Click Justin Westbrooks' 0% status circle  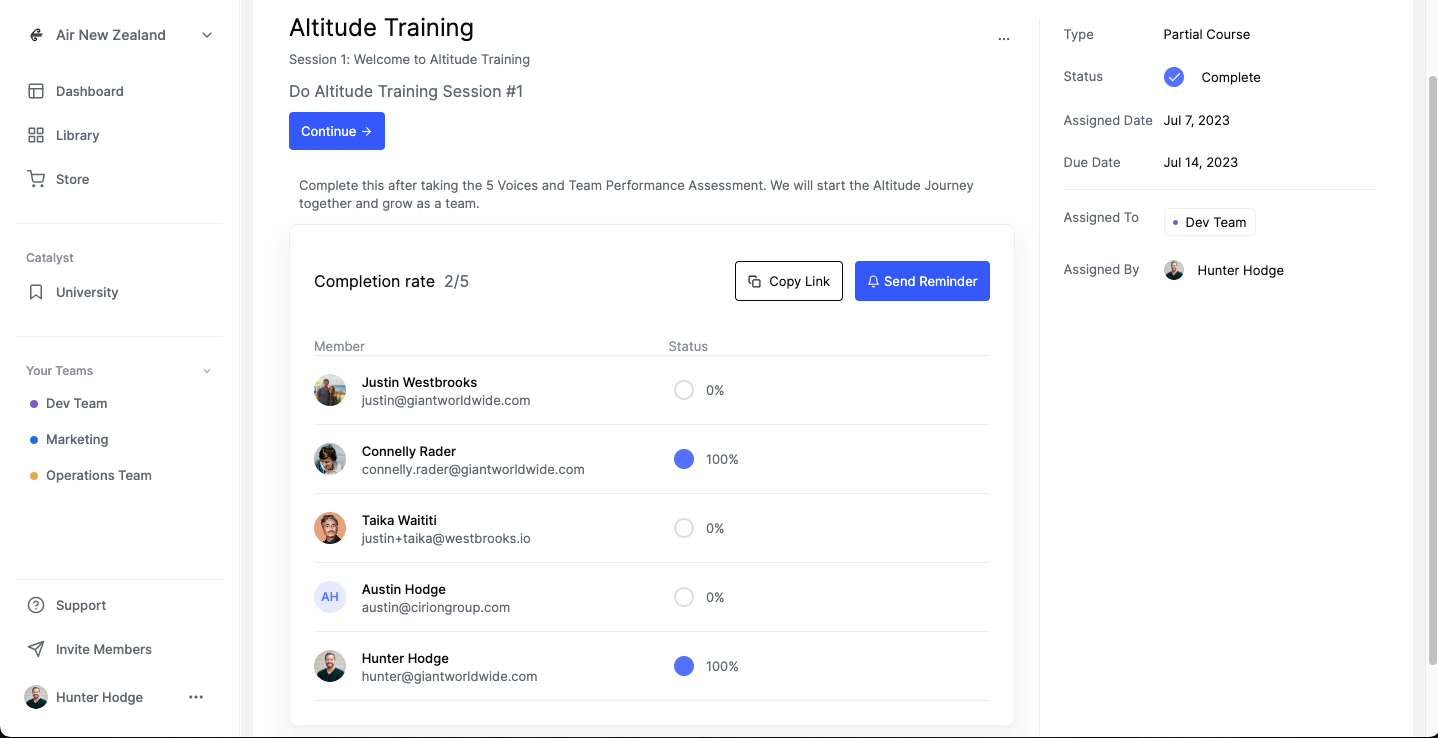[x=684, y=390]
